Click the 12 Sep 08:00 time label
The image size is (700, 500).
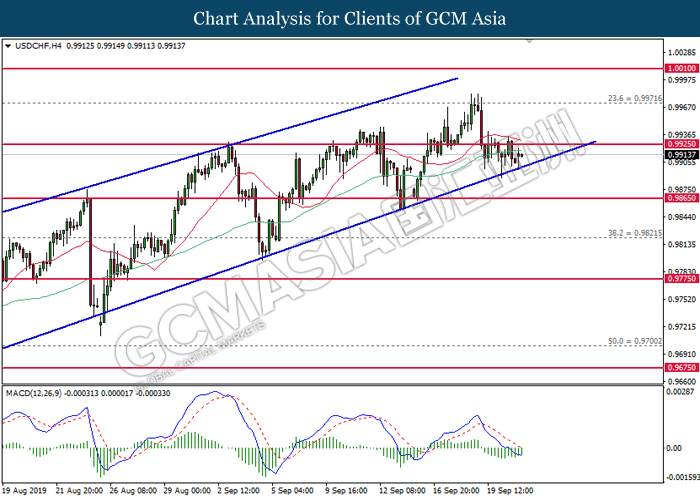coord(403,491)
